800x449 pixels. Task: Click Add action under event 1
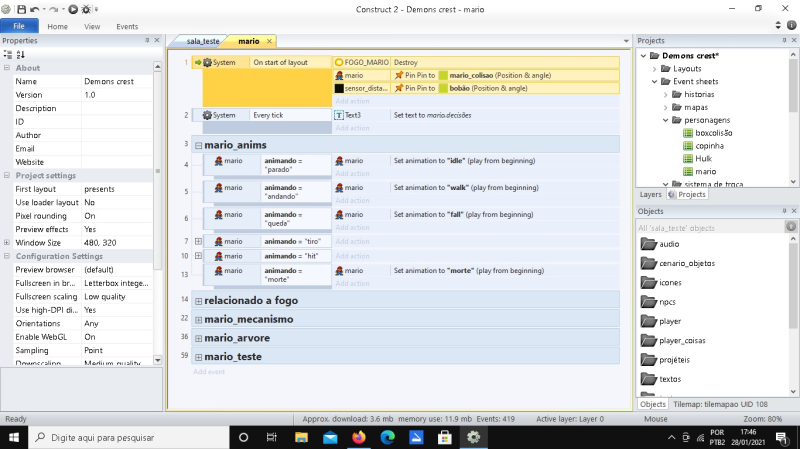352,101
